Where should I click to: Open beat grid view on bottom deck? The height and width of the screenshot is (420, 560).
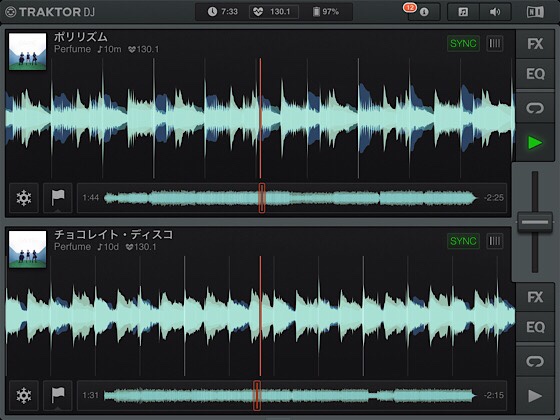pos(495,241)
